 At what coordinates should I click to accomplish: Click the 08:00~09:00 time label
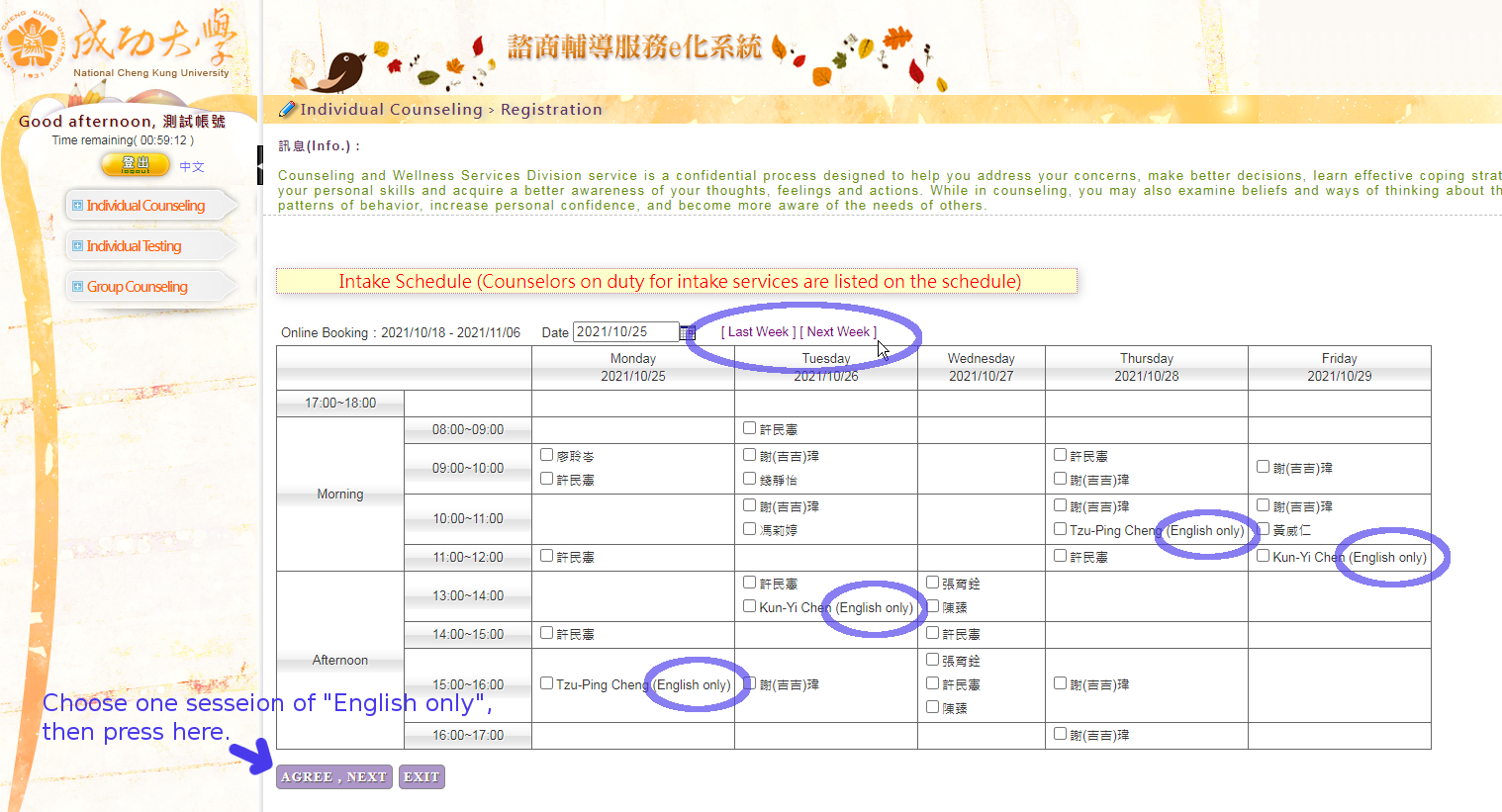[x=468, y=430]
